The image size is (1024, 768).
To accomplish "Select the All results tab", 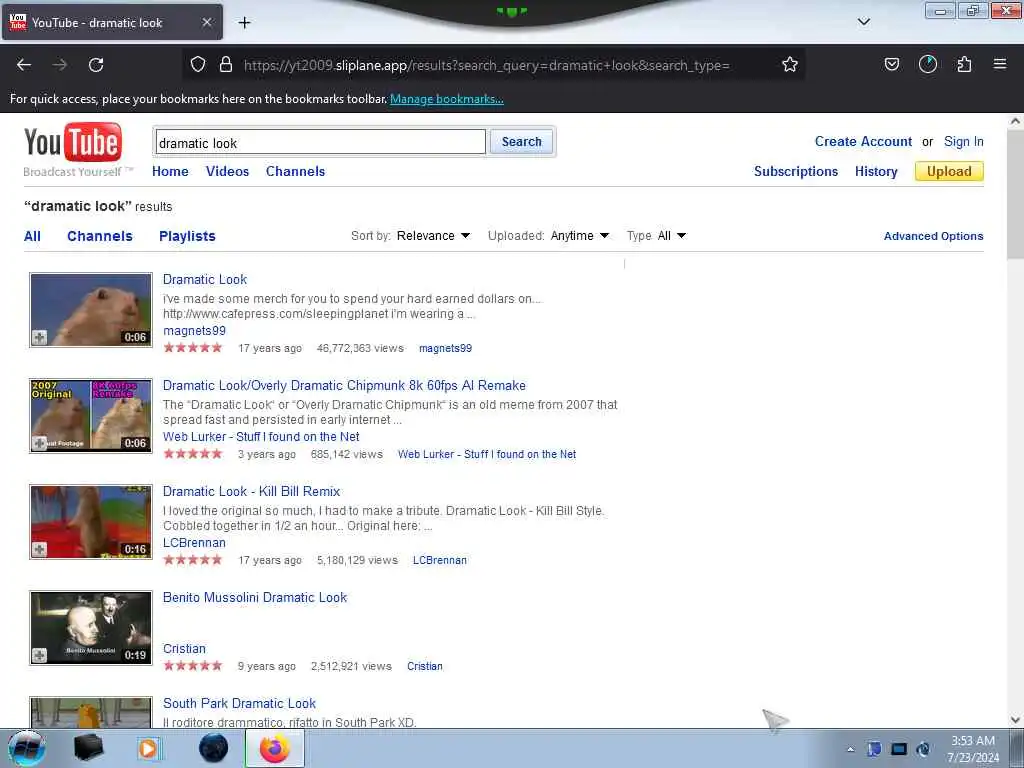I will [32, 236].
